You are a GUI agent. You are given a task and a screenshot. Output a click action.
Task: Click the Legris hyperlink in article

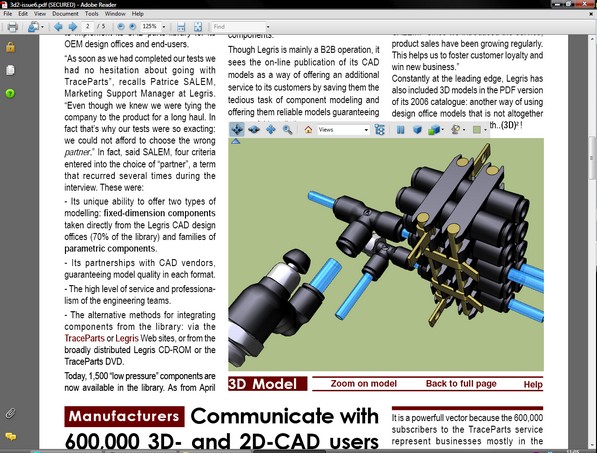(127, 338)
